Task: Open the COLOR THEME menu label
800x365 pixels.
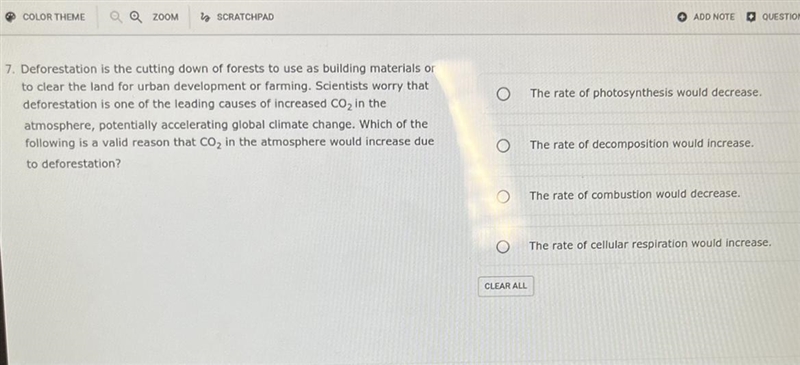Action: click(54, 17)
